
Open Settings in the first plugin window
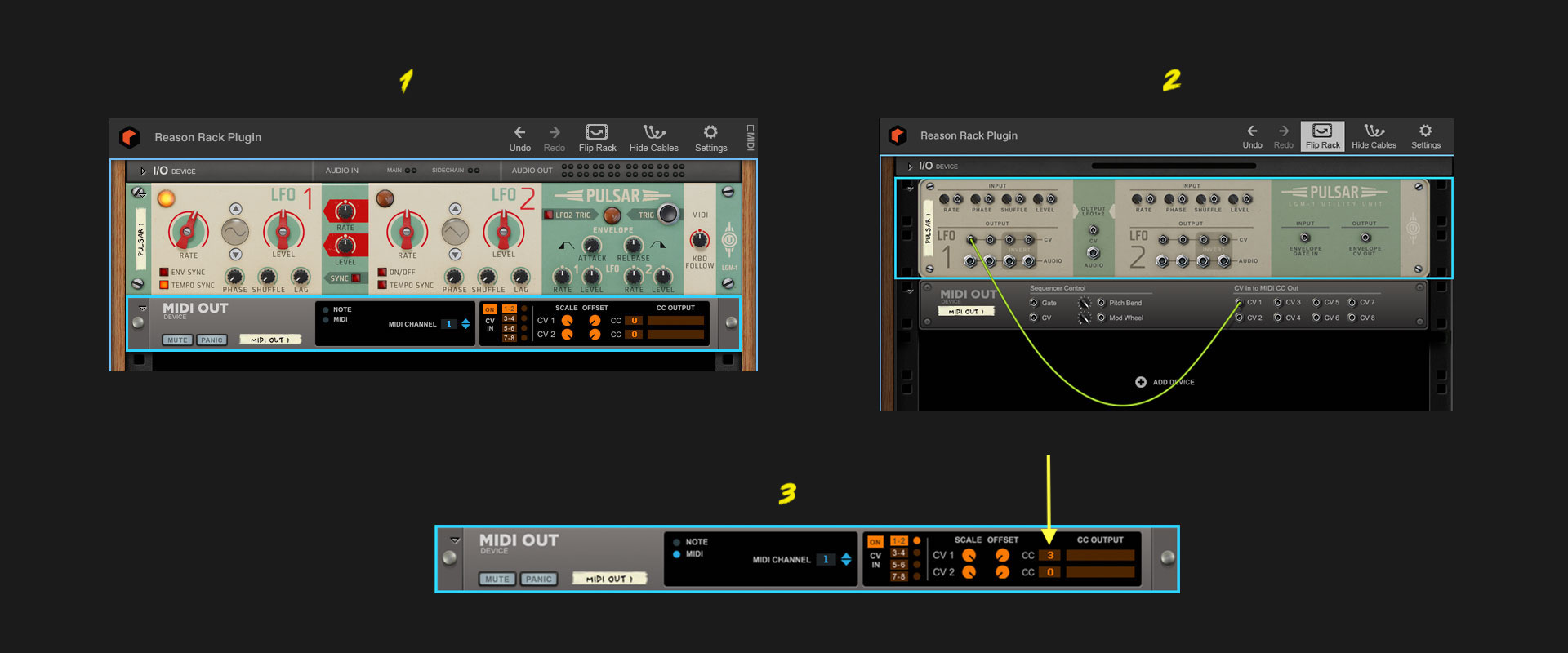tap(710, 138)
